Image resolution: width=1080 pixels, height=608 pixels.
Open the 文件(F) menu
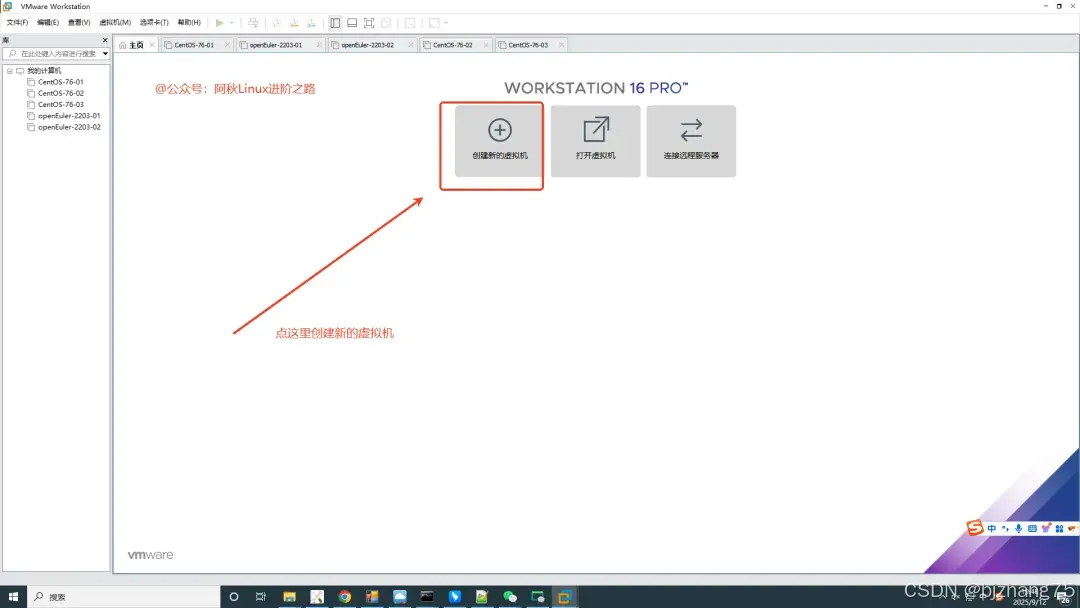coord(17,23)
